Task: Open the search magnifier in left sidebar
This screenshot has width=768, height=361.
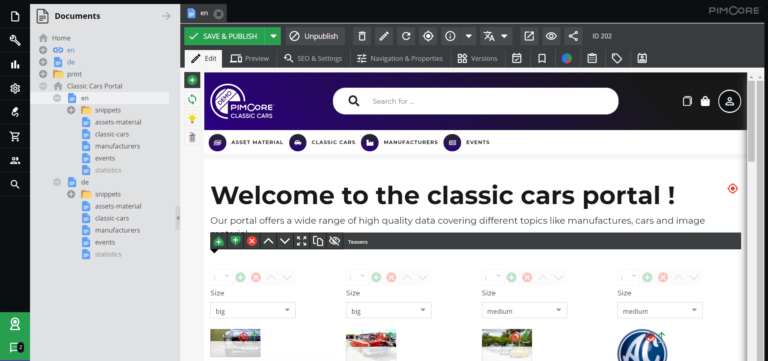Action: [15, 184]
